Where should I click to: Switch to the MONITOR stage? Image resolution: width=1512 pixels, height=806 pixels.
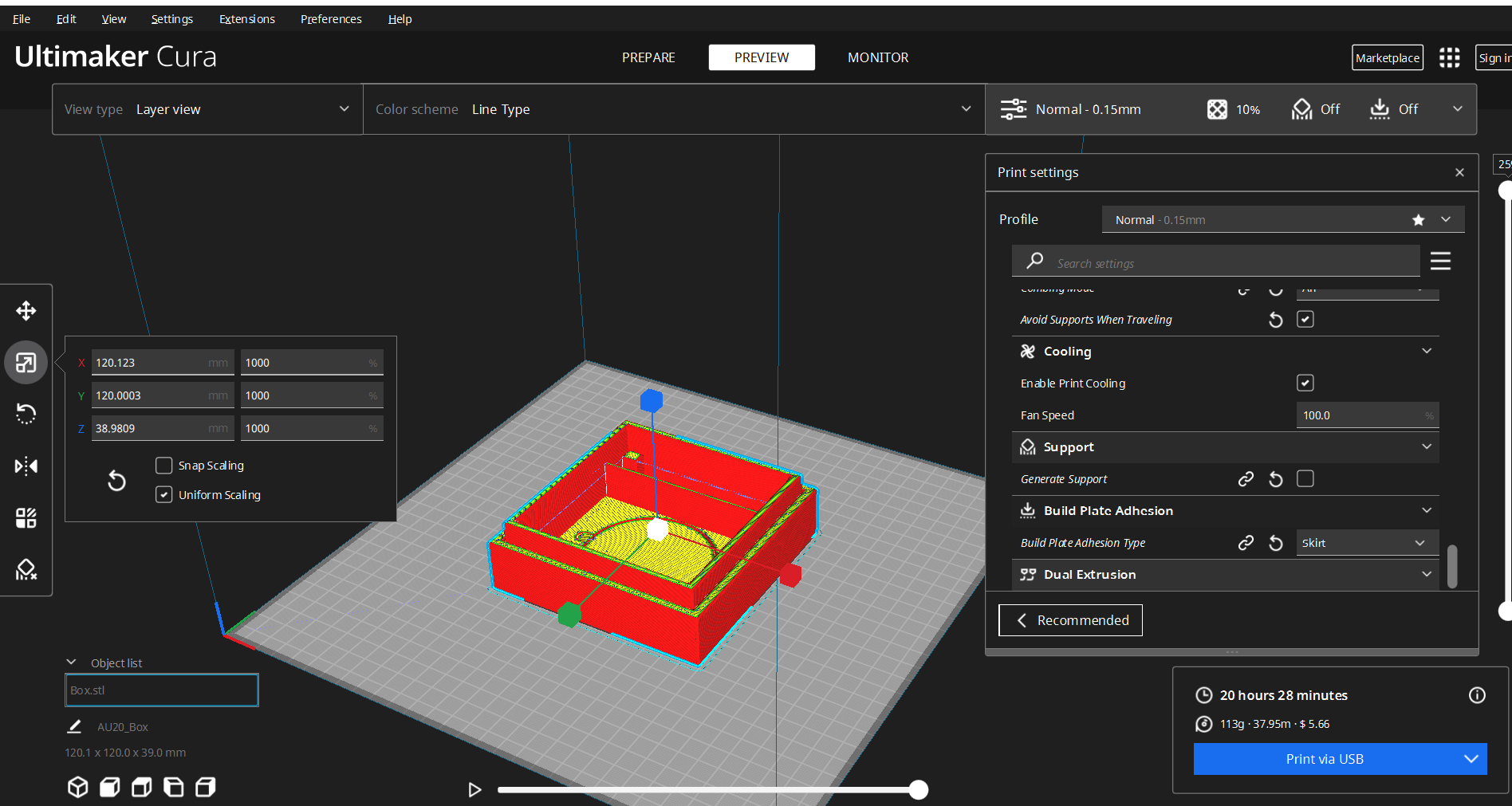[x=878, y=57]
